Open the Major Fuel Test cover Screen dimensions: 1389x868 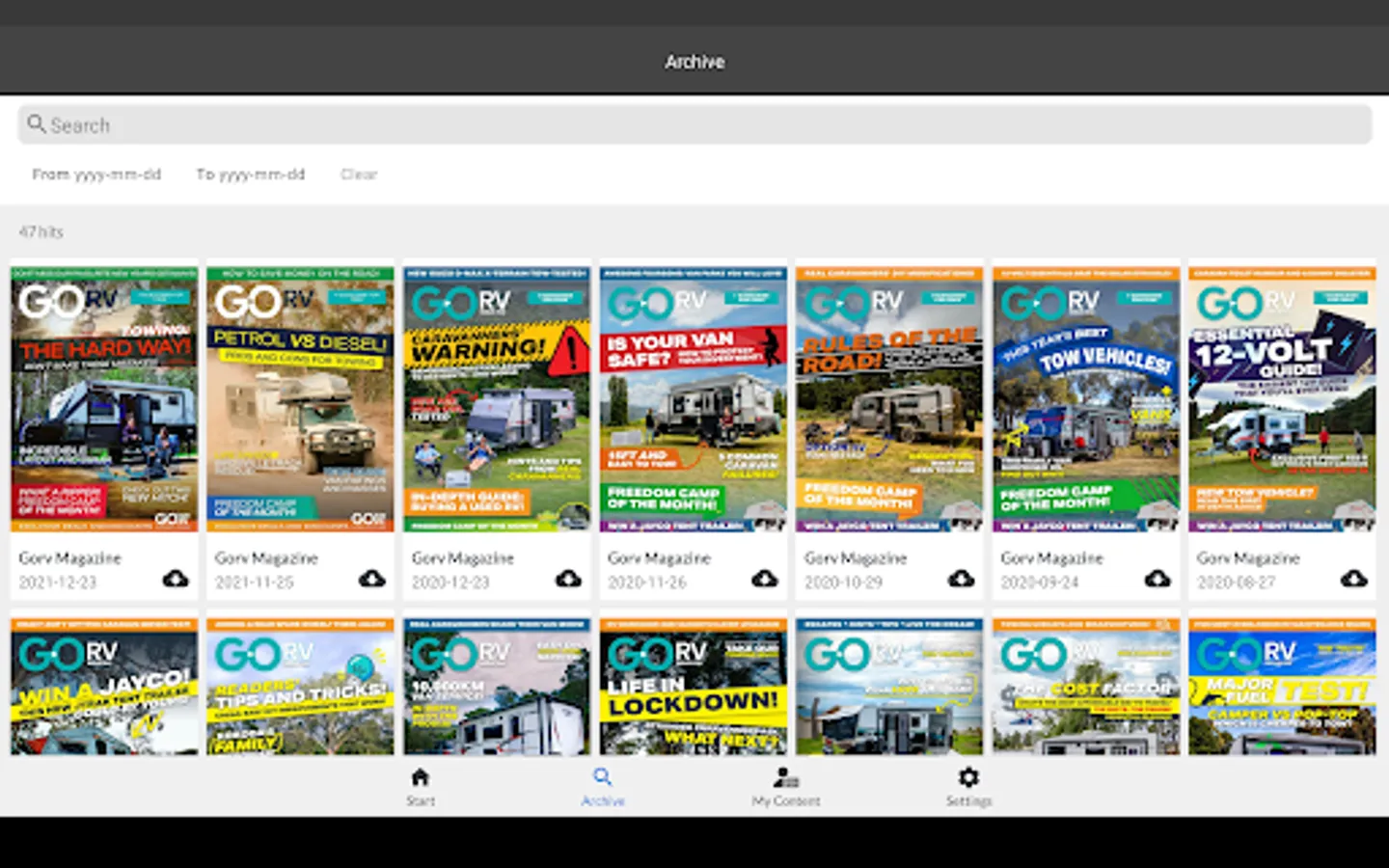(x=1282, y=687)
